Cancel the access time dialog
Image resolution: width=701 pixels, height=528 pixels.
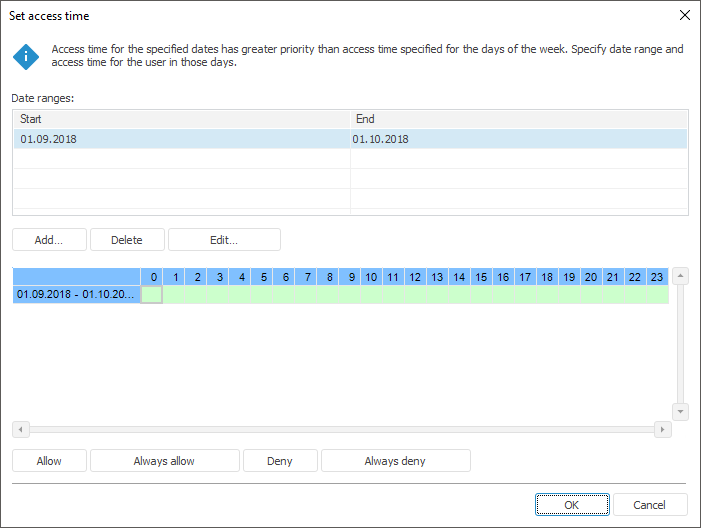pos(650,505)
